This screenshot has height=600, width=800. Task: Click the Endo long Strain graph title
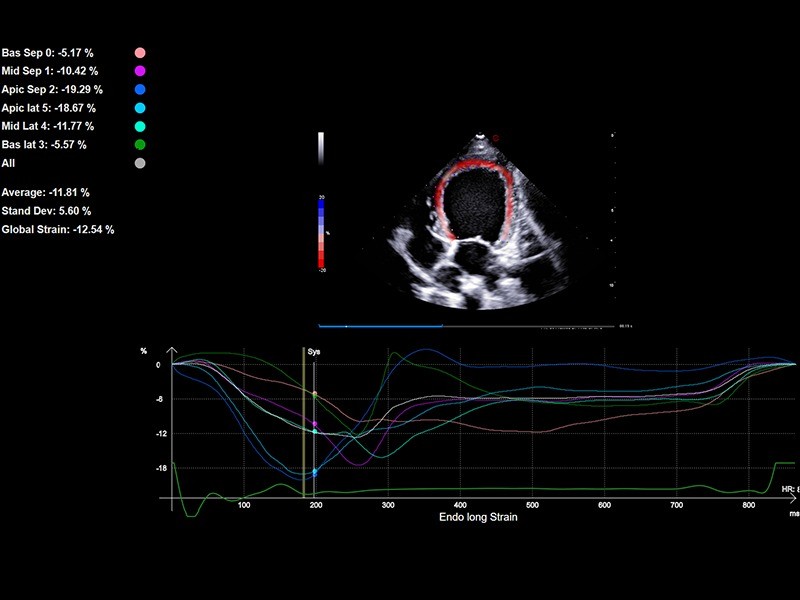tap(478, 517)
